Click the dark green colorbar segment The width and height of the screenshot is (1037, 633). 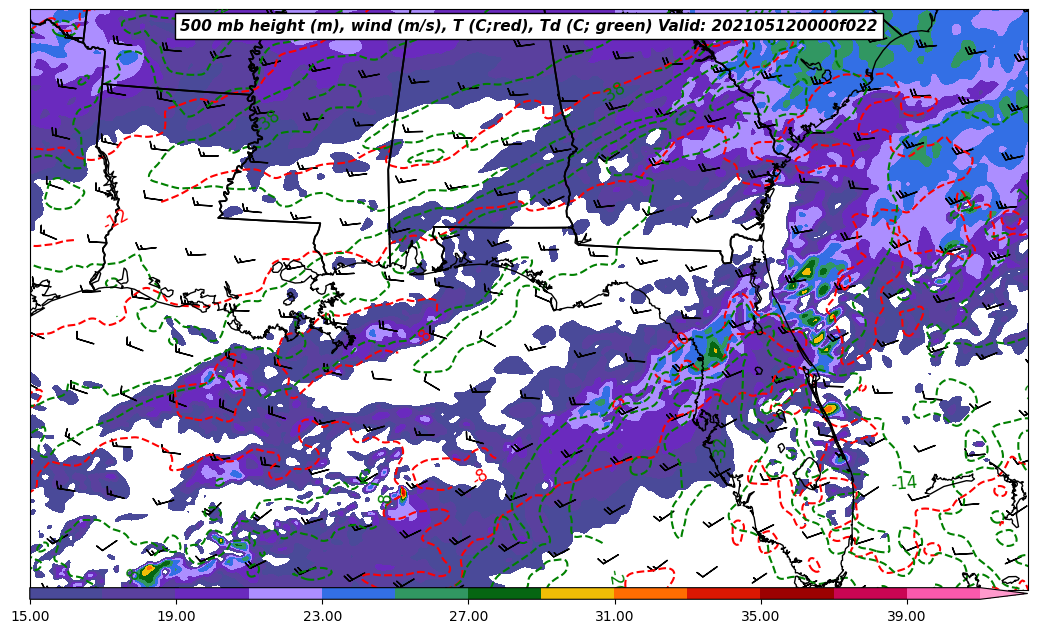tap(504, 594)
